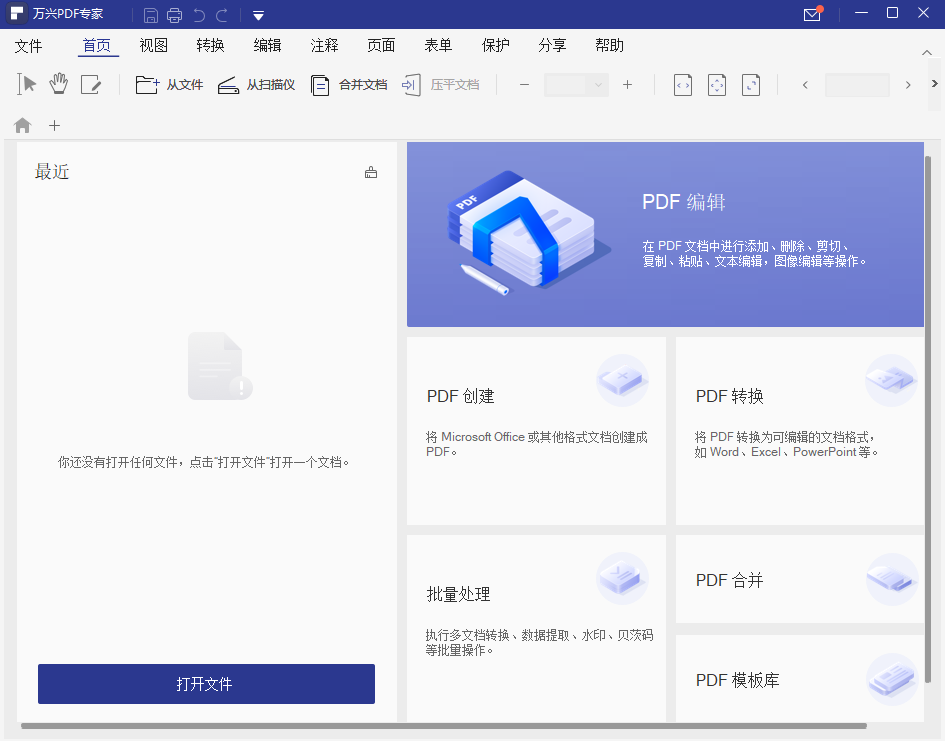
Task: Create a PDF from scanner (从扫描仪)
Action: tap(252, 85)
